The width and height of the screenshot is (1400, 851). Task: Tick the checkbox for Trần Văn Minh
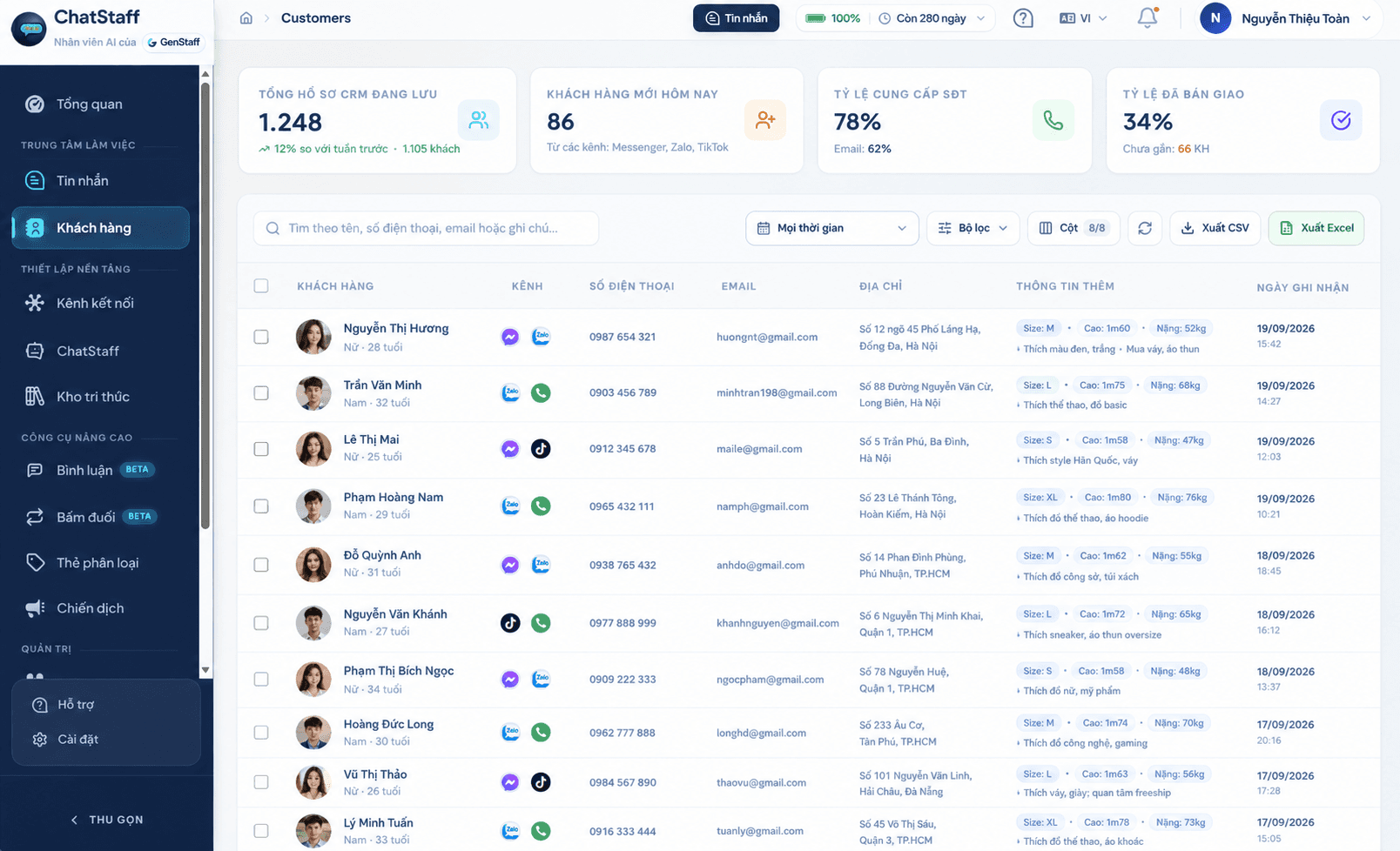coord(261,392)
